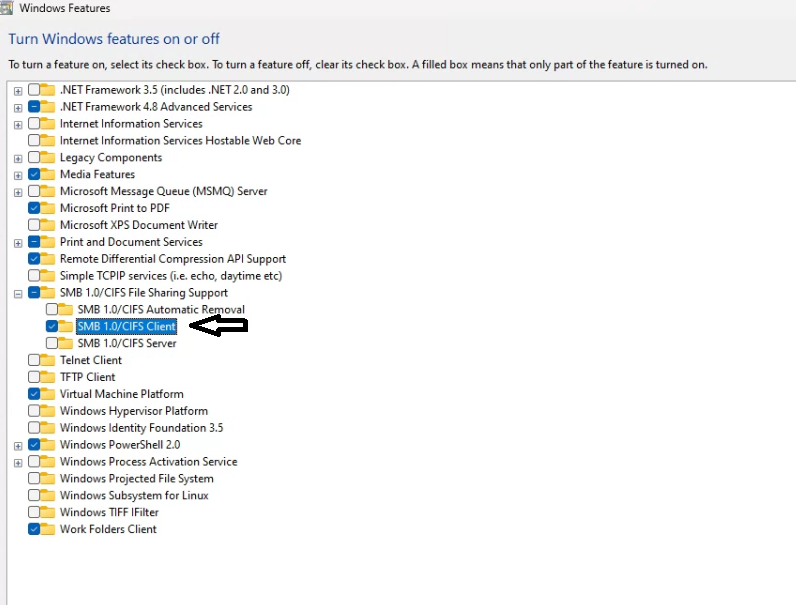Screen dimensions: 796x605
Task: Collapse SMB 1.0/CIFS File Sharing Support
Action: tap(18, 293)
